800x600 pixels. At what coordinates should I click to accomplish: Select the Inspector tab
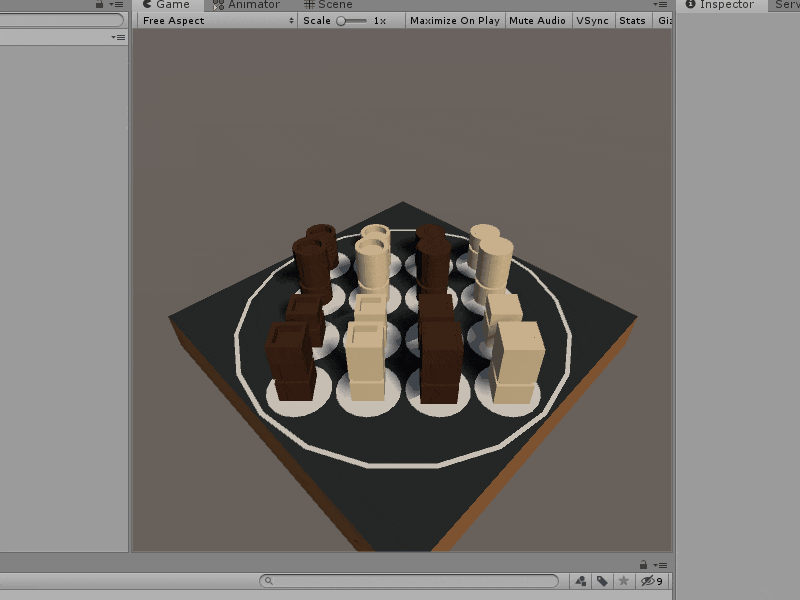tap(719, 5)
